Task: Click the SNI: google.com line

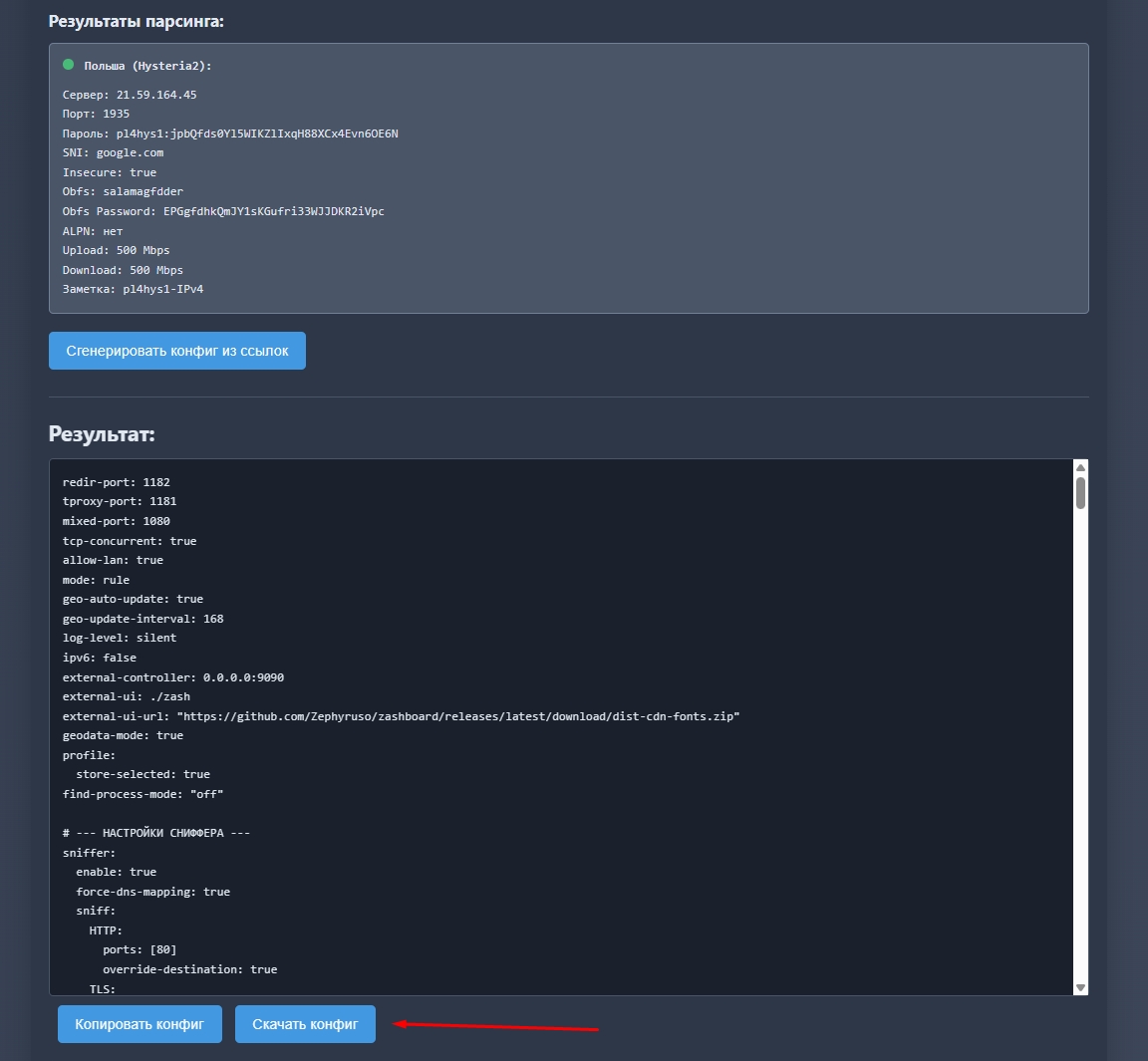Action: (113, 153)
